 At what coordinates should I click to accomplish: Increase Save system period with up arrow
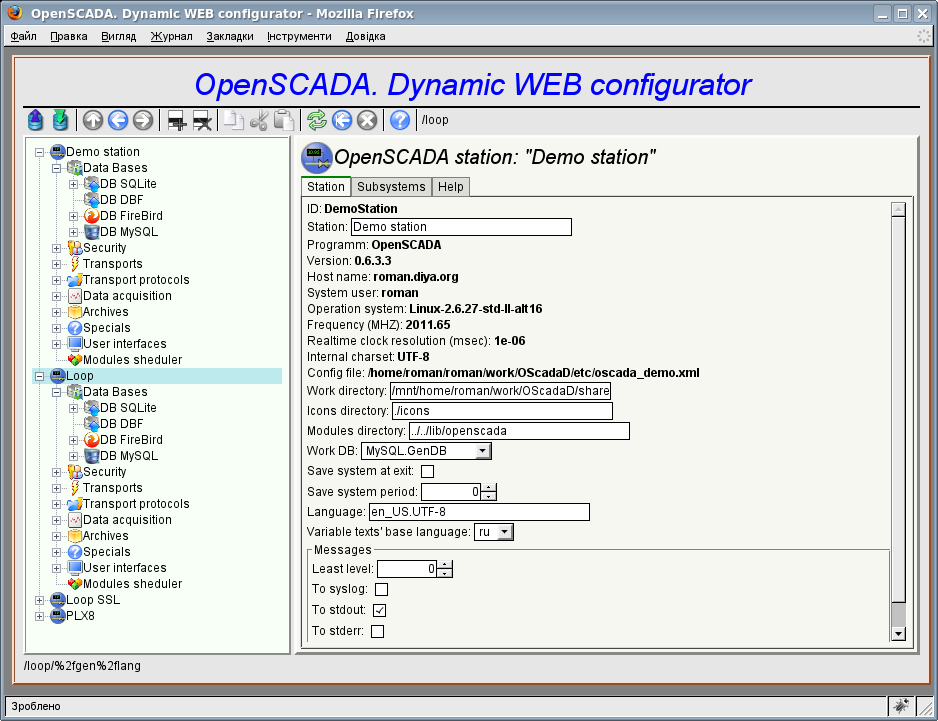[x=489, y=488]
